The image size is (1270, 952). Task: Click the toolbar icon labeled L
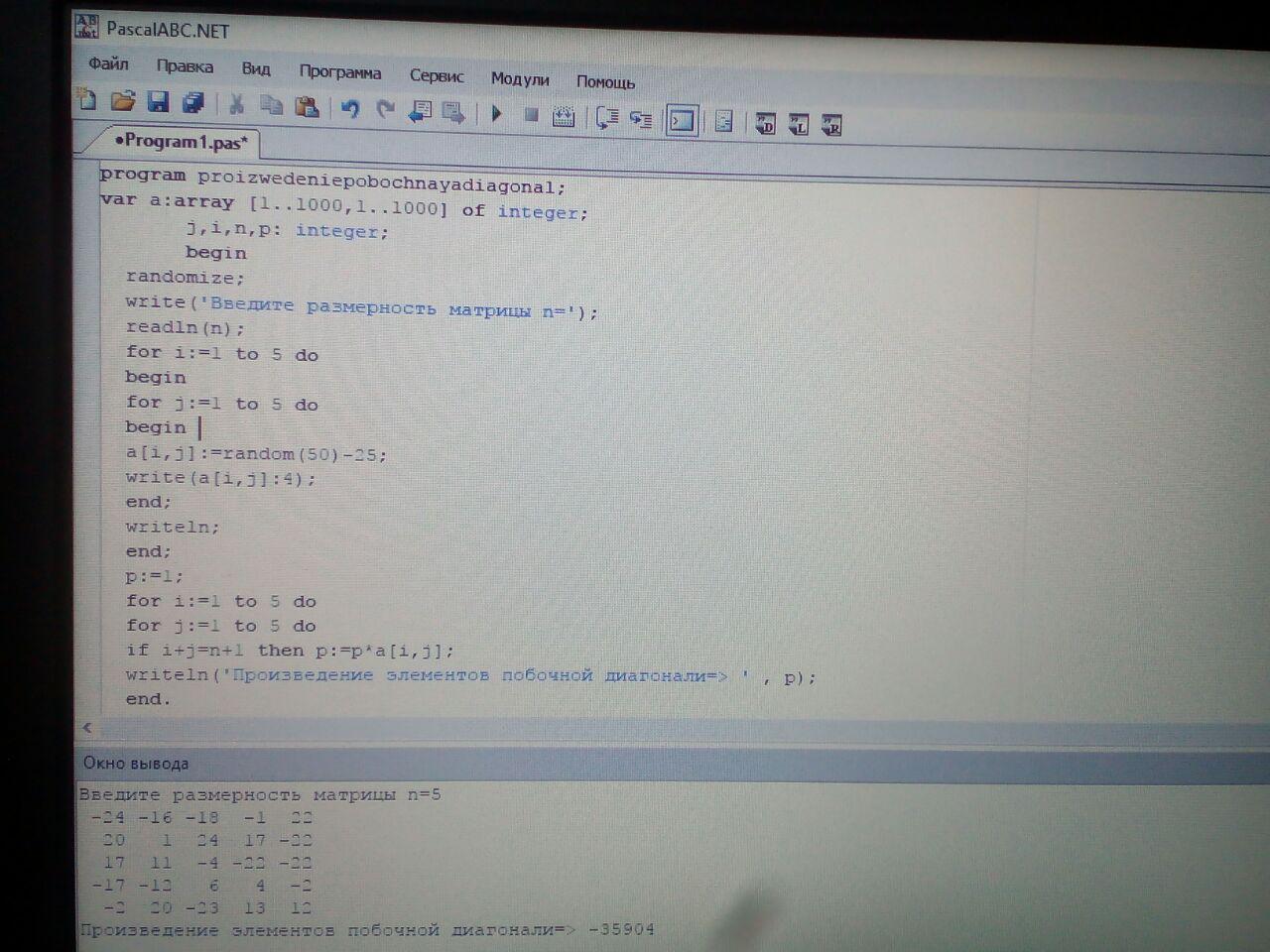(x=799, y=125)
